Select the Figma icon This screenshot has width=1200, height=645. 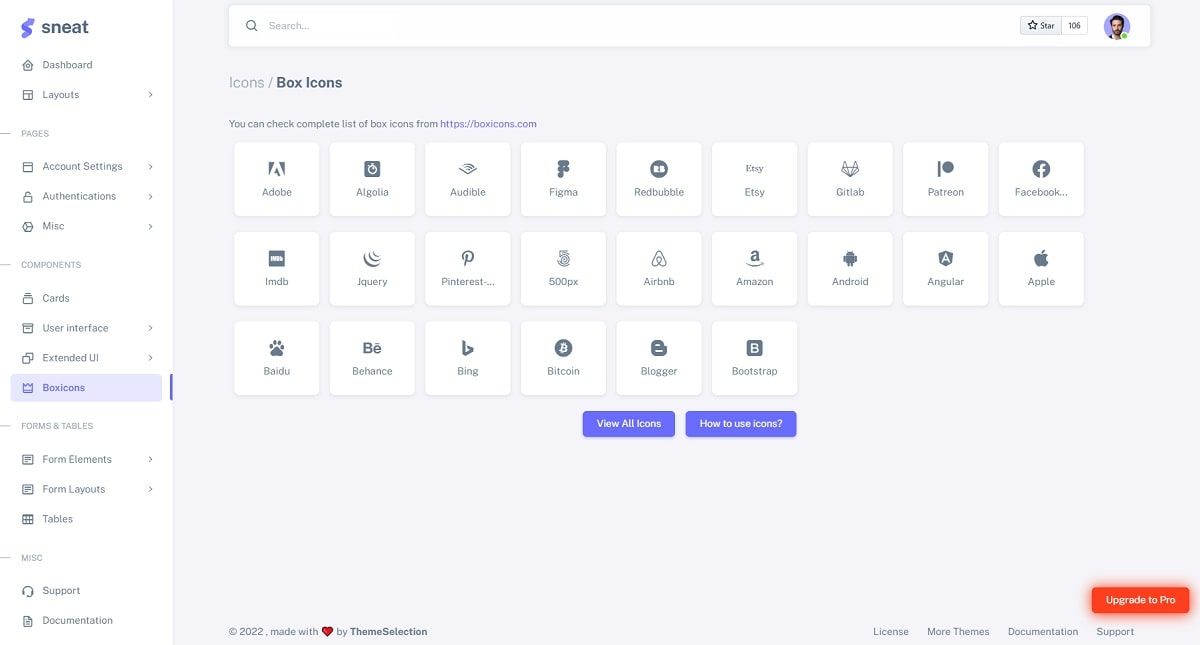point(562,177)
